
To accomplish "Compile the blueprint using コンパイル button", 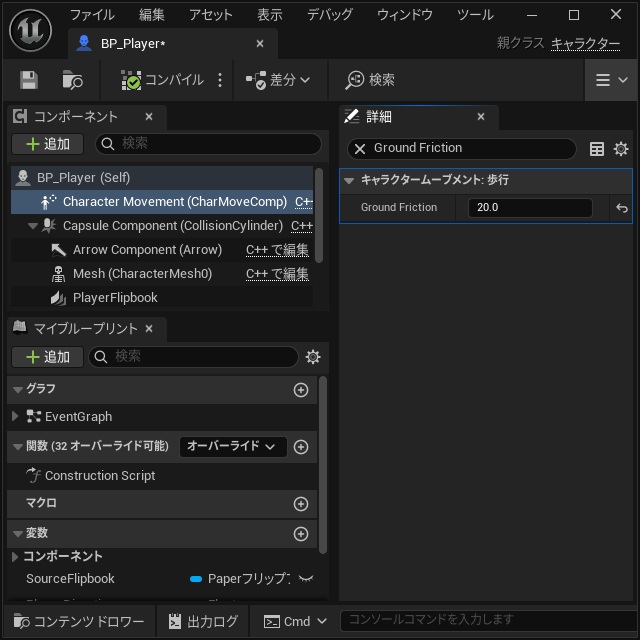I will [162, 80].
